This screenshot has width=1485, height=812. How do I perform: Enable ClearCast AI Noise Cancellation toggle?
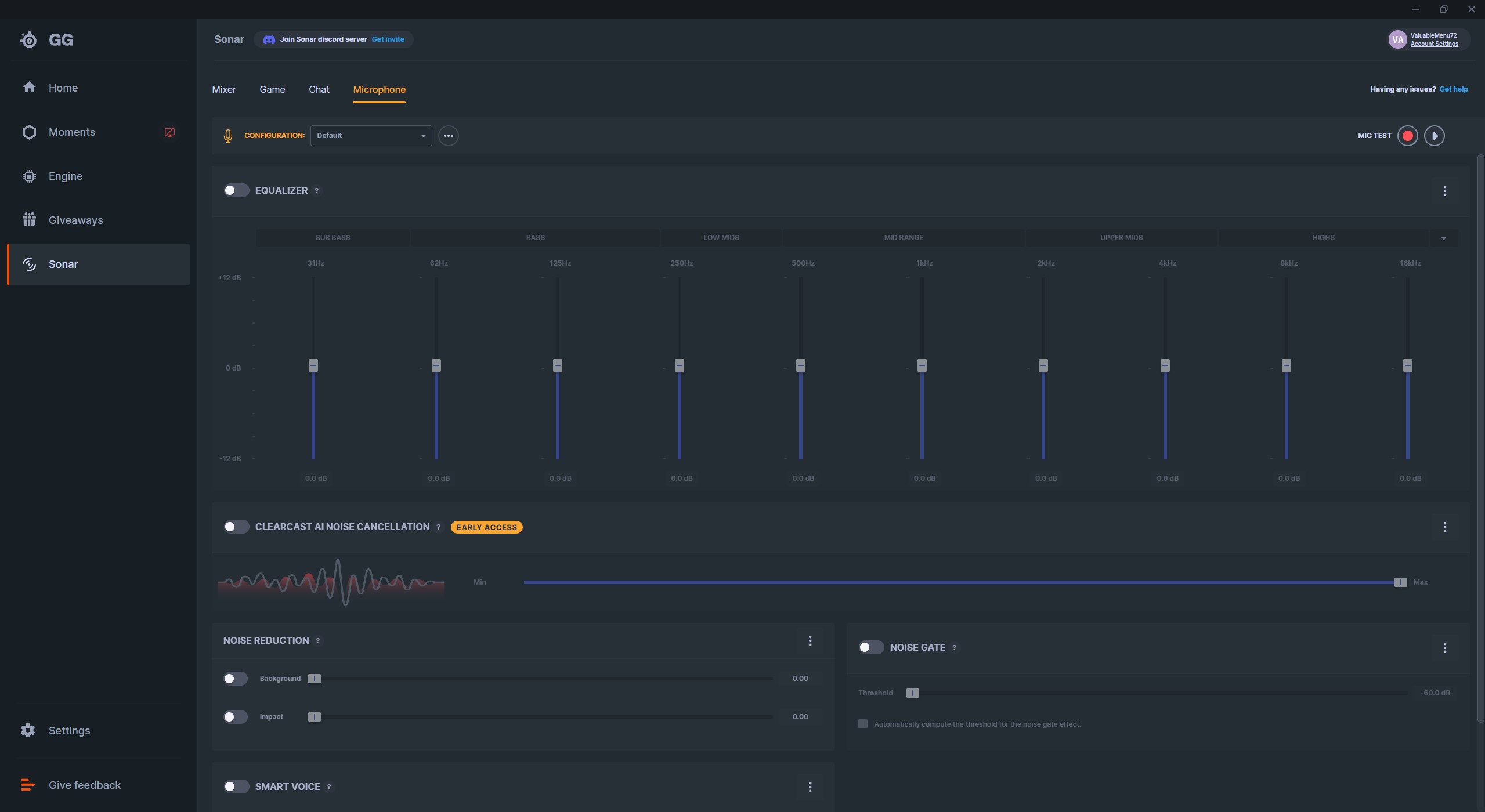click(236, 527)
